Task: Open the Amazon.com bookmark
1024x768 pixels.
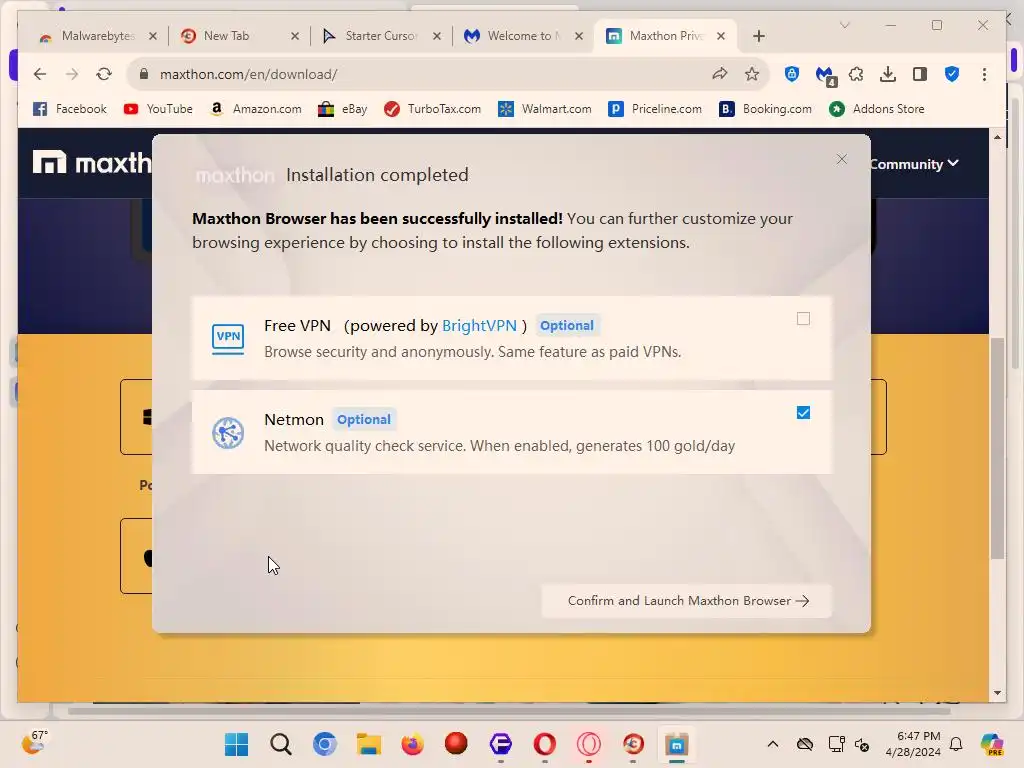Action: pyautogui.click(x=256, y=109)
